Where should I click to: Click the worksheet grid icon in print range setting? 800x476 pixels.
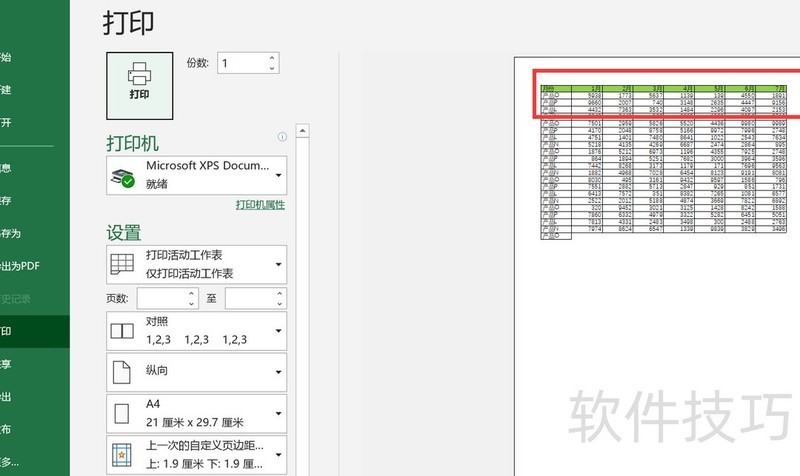pyautogui.click(x=122, y=264)
